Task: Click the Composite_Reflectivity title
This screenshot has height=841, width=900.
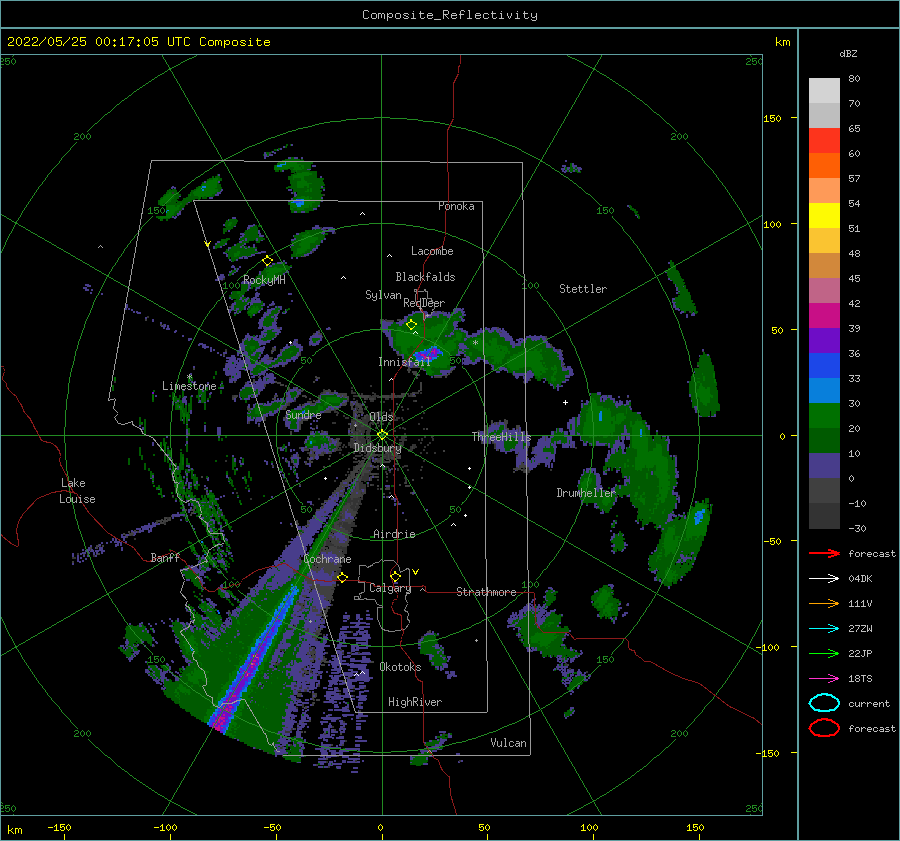Action: coord(450,15)
